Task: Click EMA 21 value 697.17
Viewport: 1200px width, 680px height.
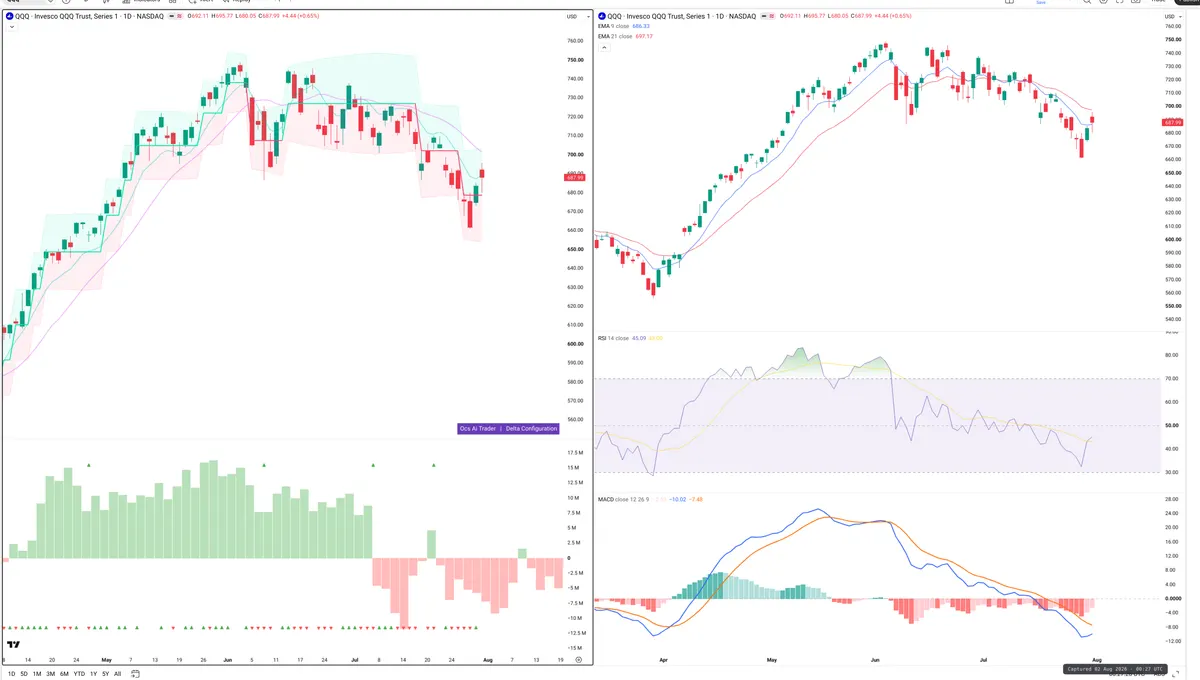Action: coord(644,36)
